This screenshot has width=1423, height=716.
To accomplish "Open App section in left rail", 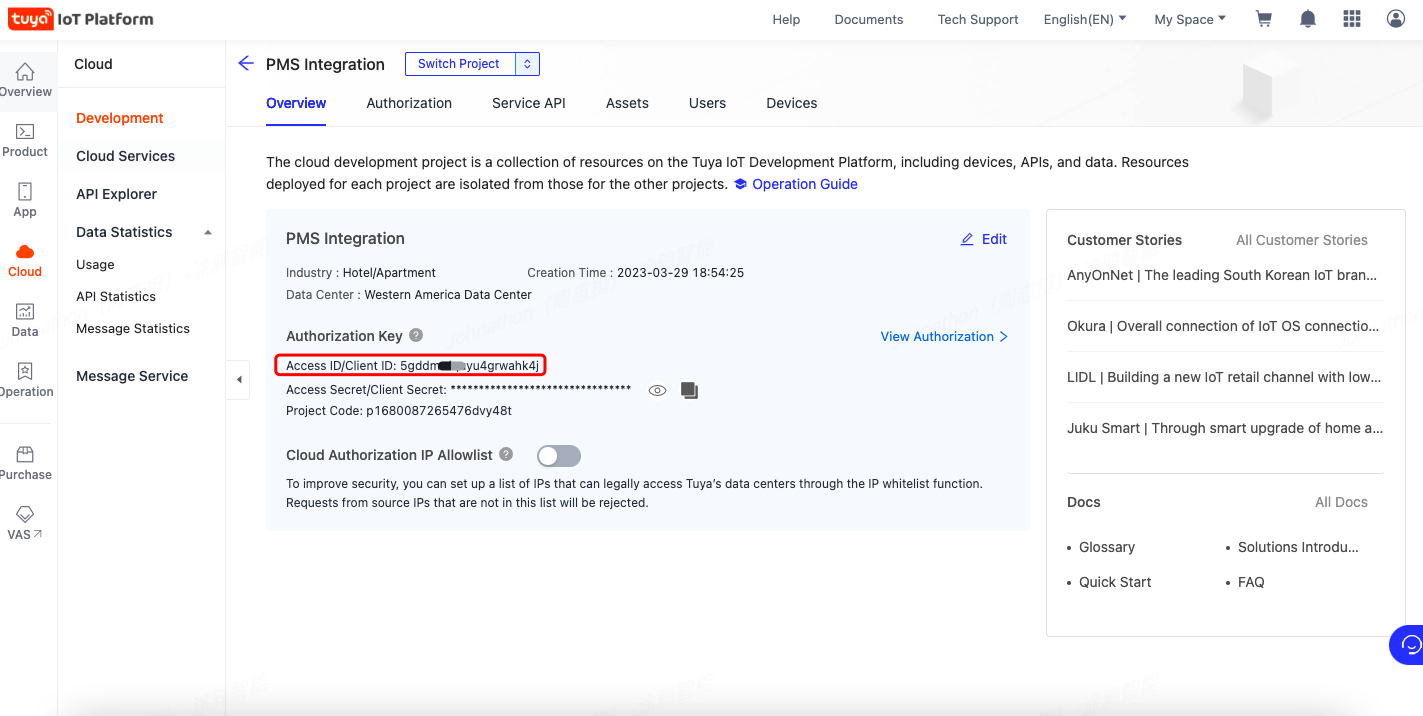I will [25, 200].
